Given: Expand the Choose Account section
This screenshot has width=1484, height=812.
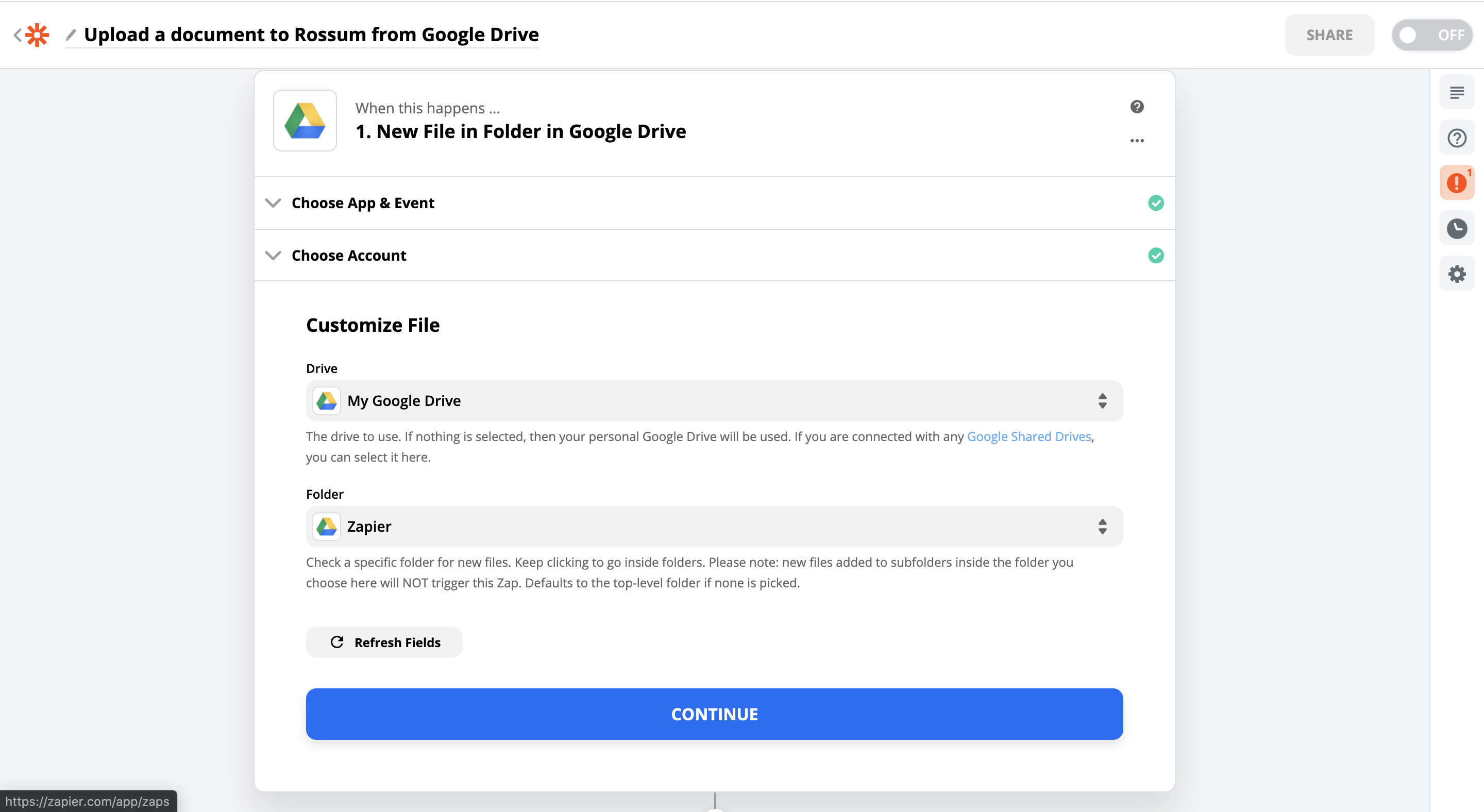Looking at the screenshot, I should (x=348, y=255).
